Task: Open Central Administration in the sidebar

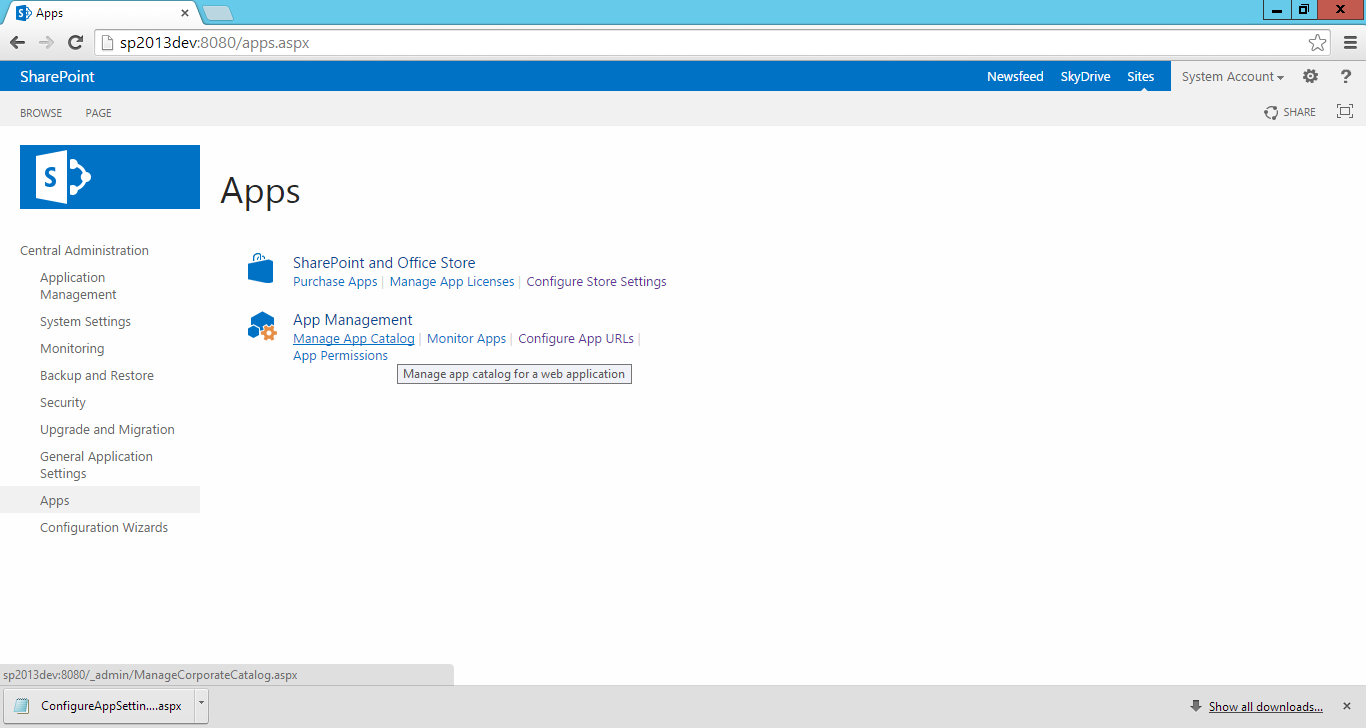Action: click(84, 250)
